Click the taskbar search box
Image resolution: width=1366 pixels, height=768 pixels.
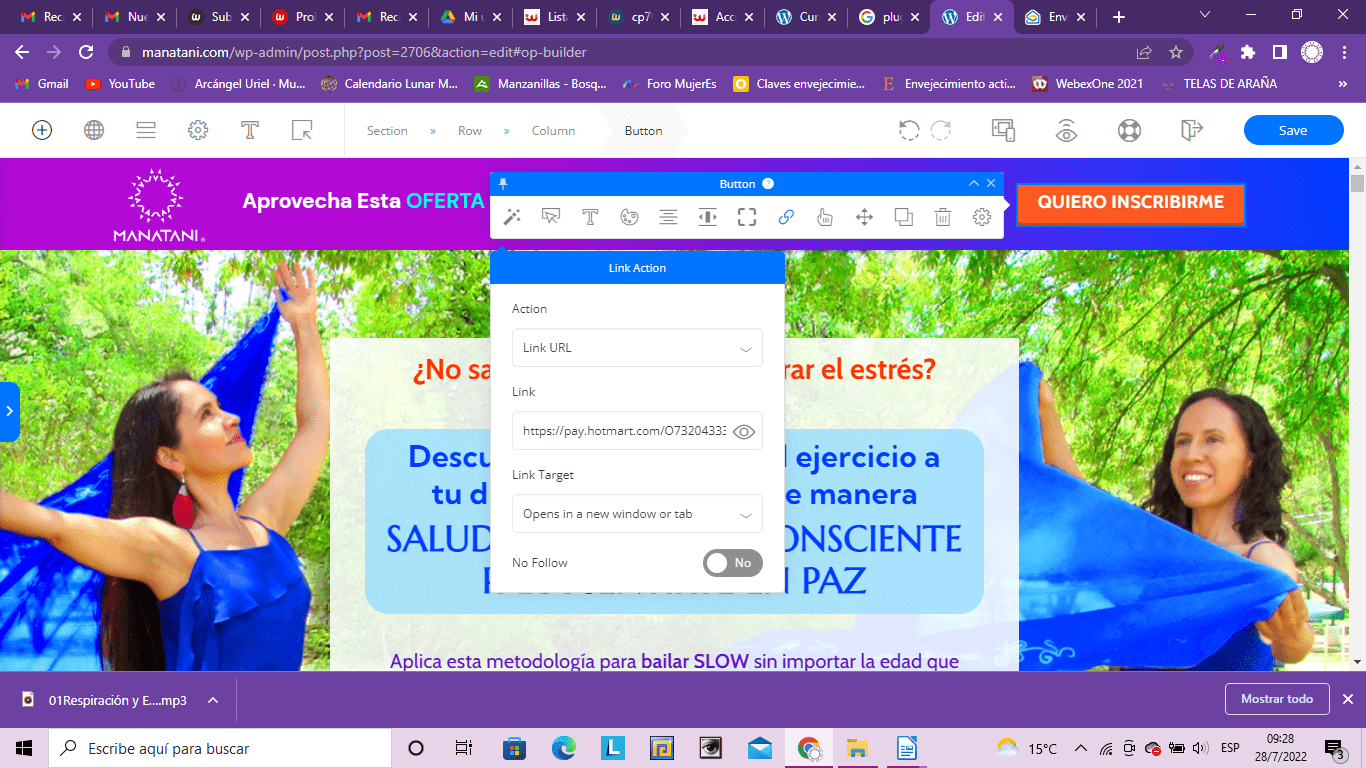click(220, 748)
